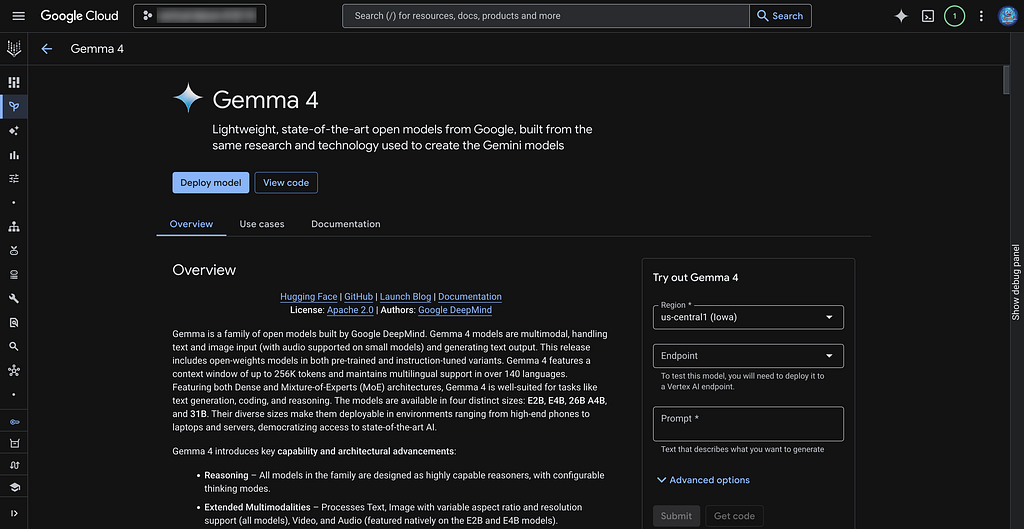Open the graduation cap icon in sidebar
The image size is (1024, 529).
click(14, 487)
